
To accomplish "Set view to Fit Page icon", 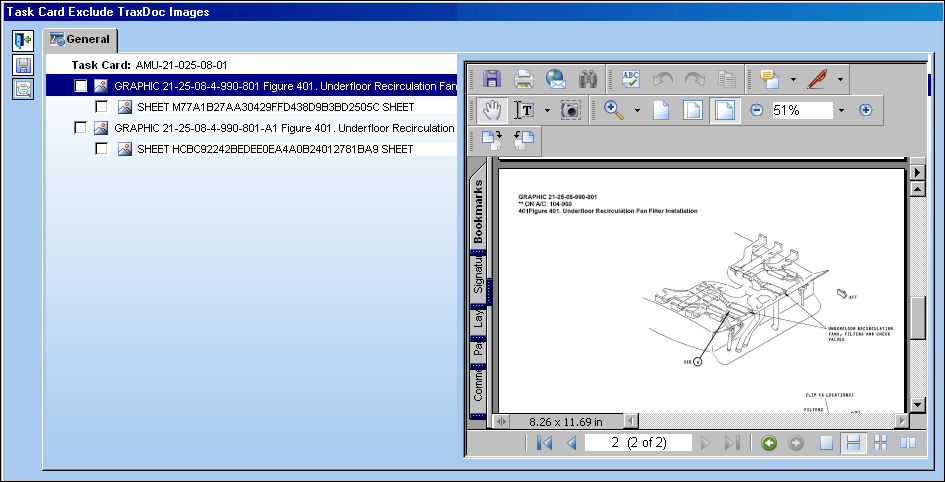I will click(x=692, y=110).
